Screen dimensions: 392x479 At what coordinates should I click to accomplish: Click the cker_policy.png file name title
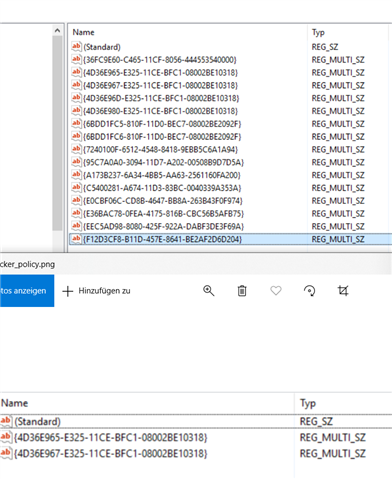(x=28, y=264)
